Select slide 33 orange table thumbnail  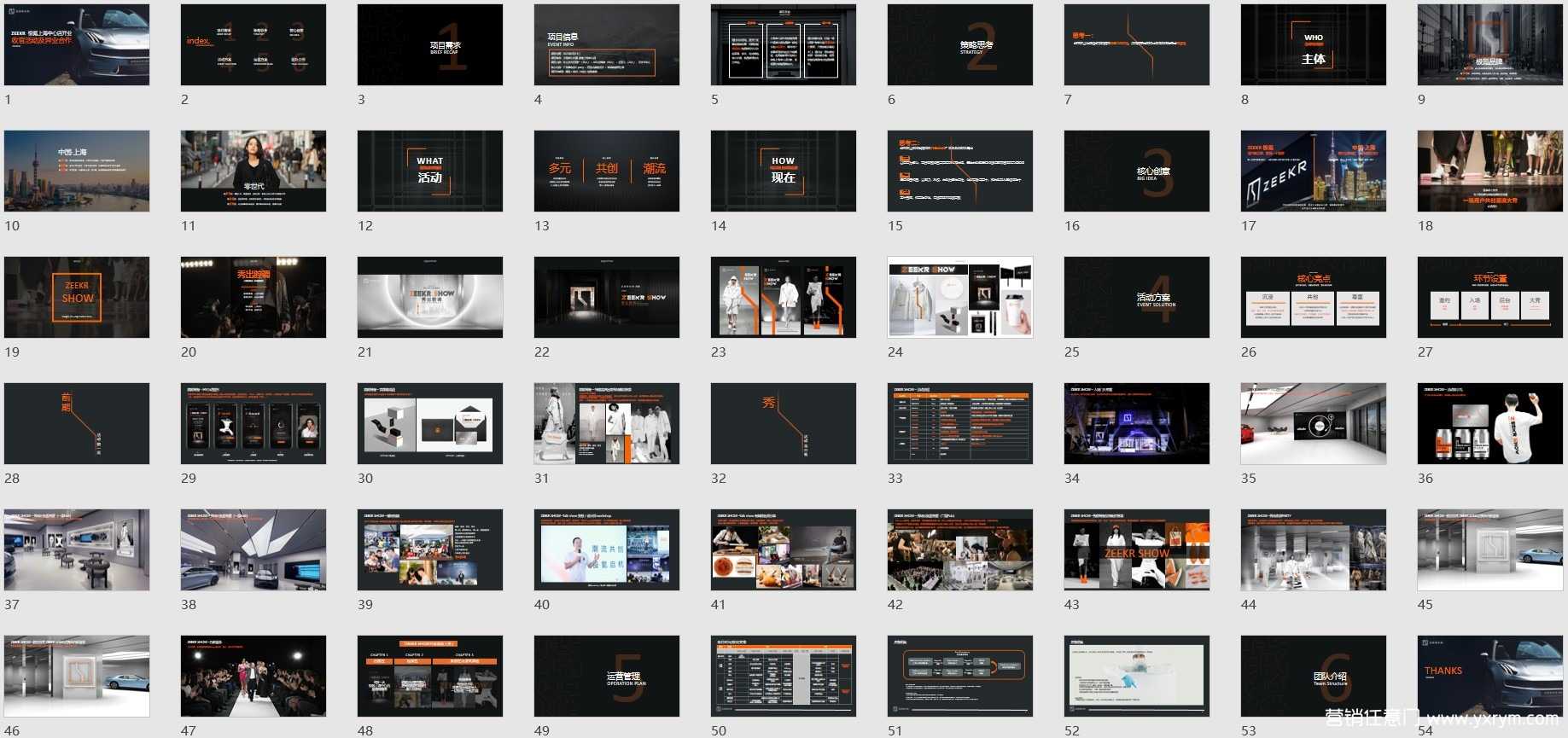960,423
